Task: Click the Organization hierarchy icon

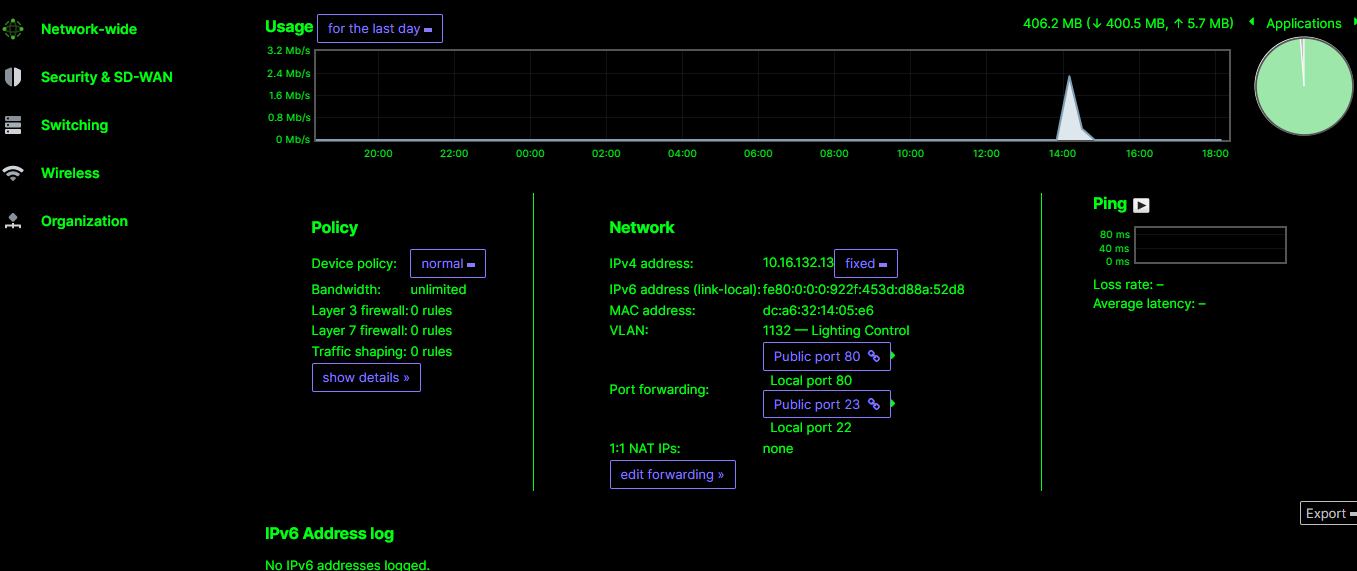Action: pyautogui.click(x=13, y=221)
